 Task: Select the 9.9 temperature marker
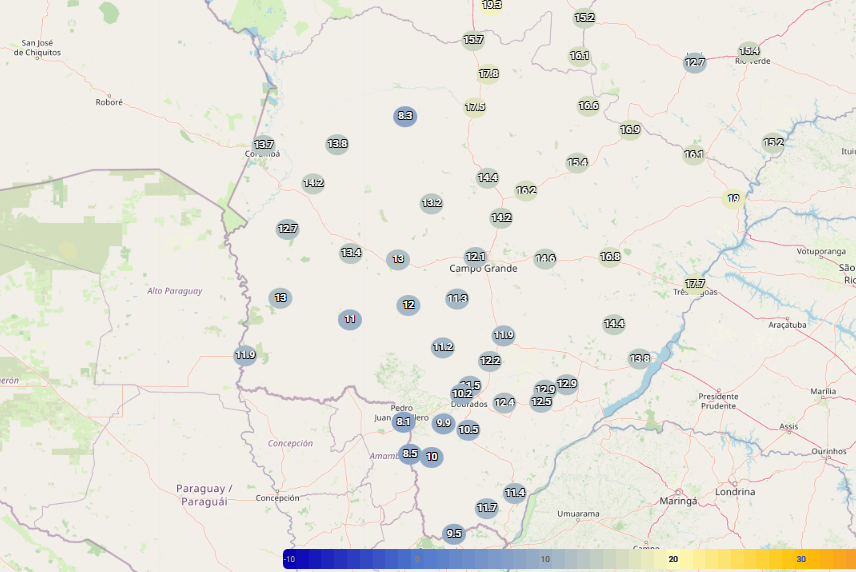[x=443, y=423]
